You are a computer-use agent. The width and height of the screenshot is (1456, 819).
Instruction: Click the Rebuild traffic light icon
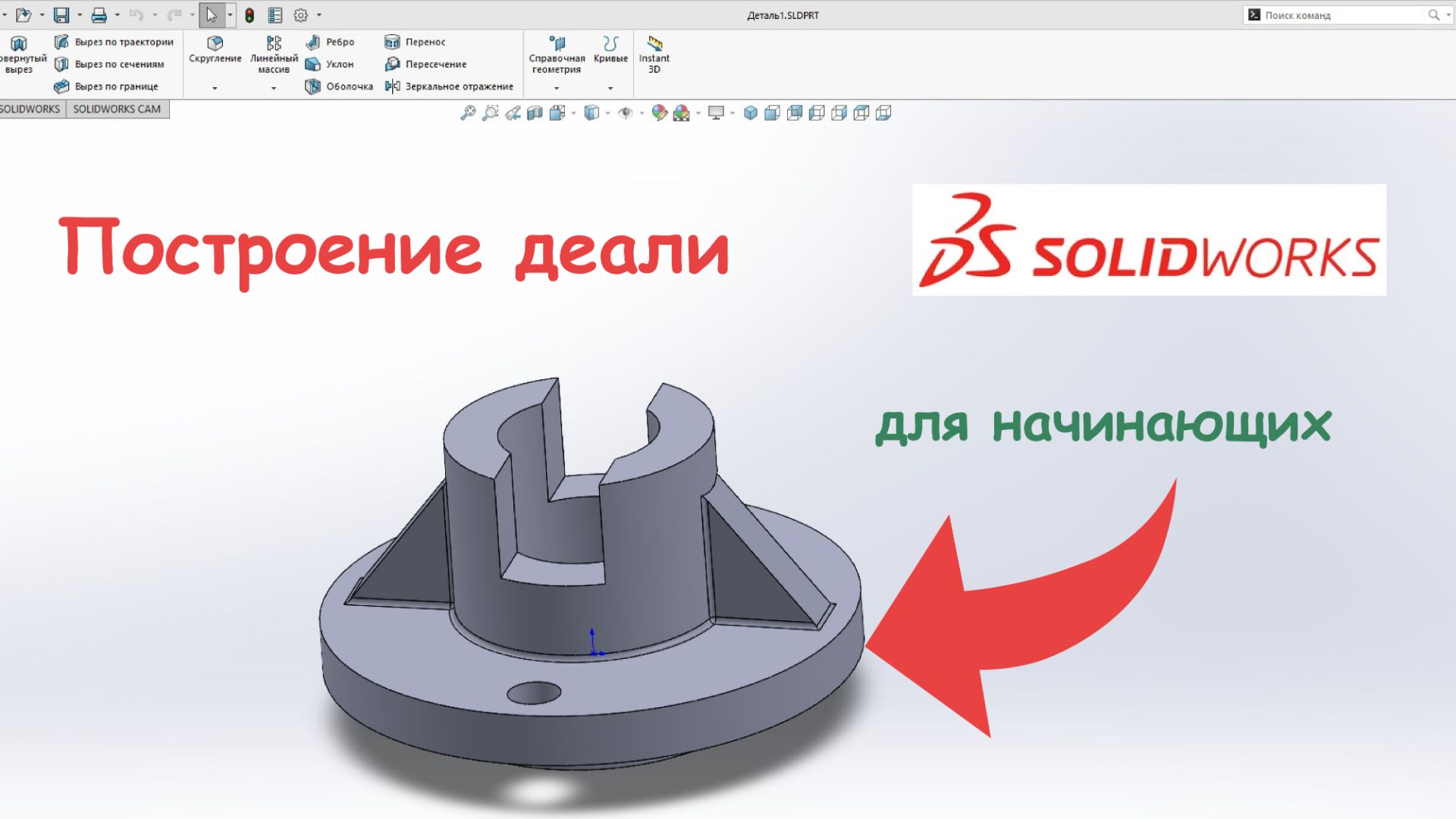pos(249,14)
